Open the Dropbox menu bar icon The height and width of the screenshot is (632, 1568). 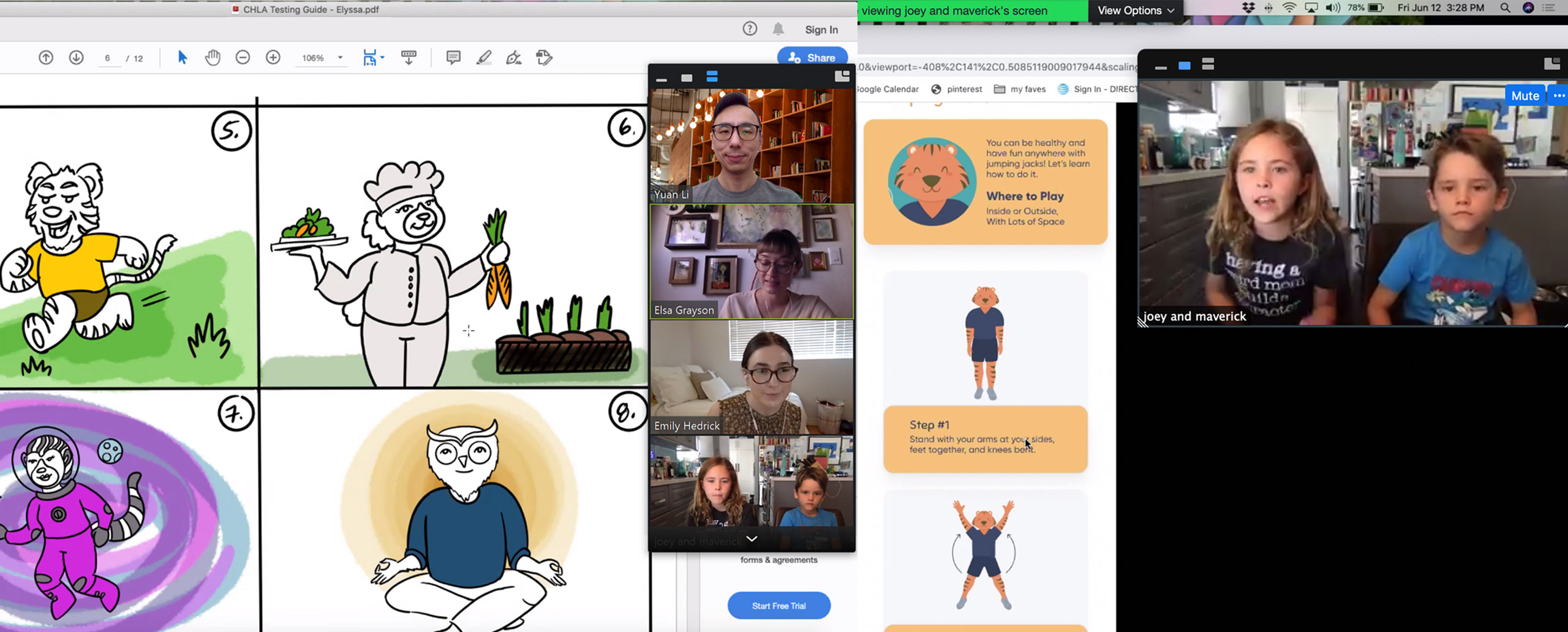1248,8
